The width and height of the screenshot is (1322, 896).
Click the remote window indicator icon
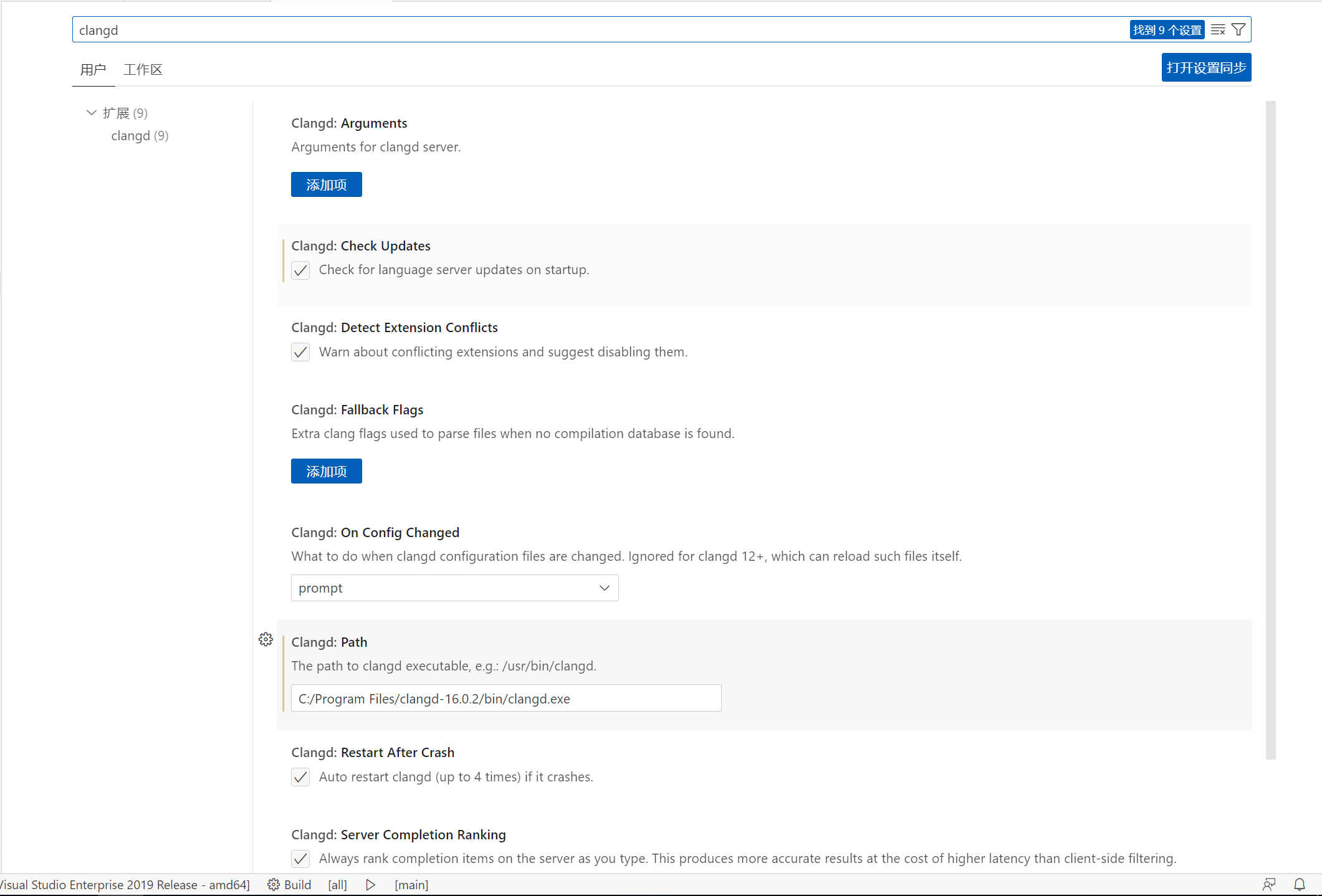[1270, 885]
